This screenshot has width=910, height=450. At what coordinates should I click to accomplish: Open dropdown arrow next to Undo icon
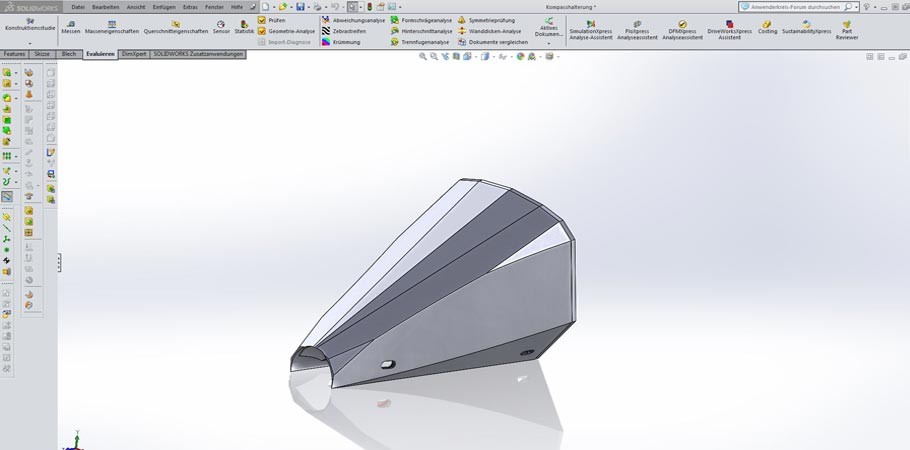tap(342, 7)
